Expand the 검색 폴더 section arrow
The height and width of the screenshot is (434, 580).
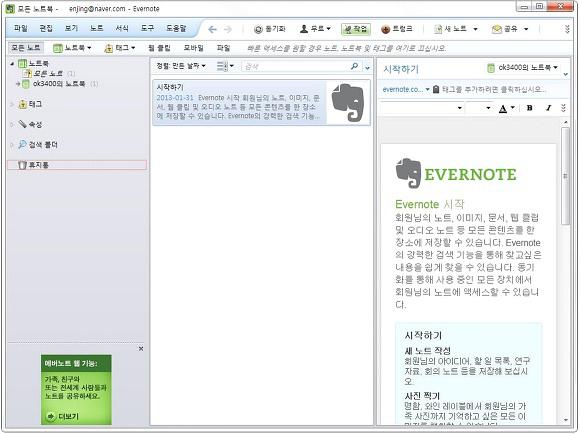12,145
